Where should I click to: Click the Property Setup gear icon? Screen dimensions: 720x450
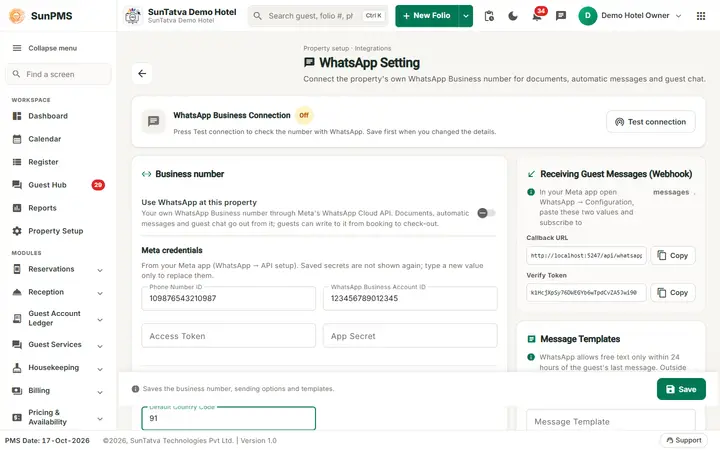tap(17, 231)
